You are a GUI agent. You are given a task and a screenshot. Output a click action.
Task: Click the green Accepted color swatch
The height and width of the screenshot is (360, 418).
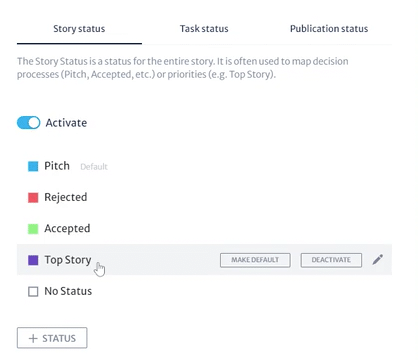click(x=33, y=229)
